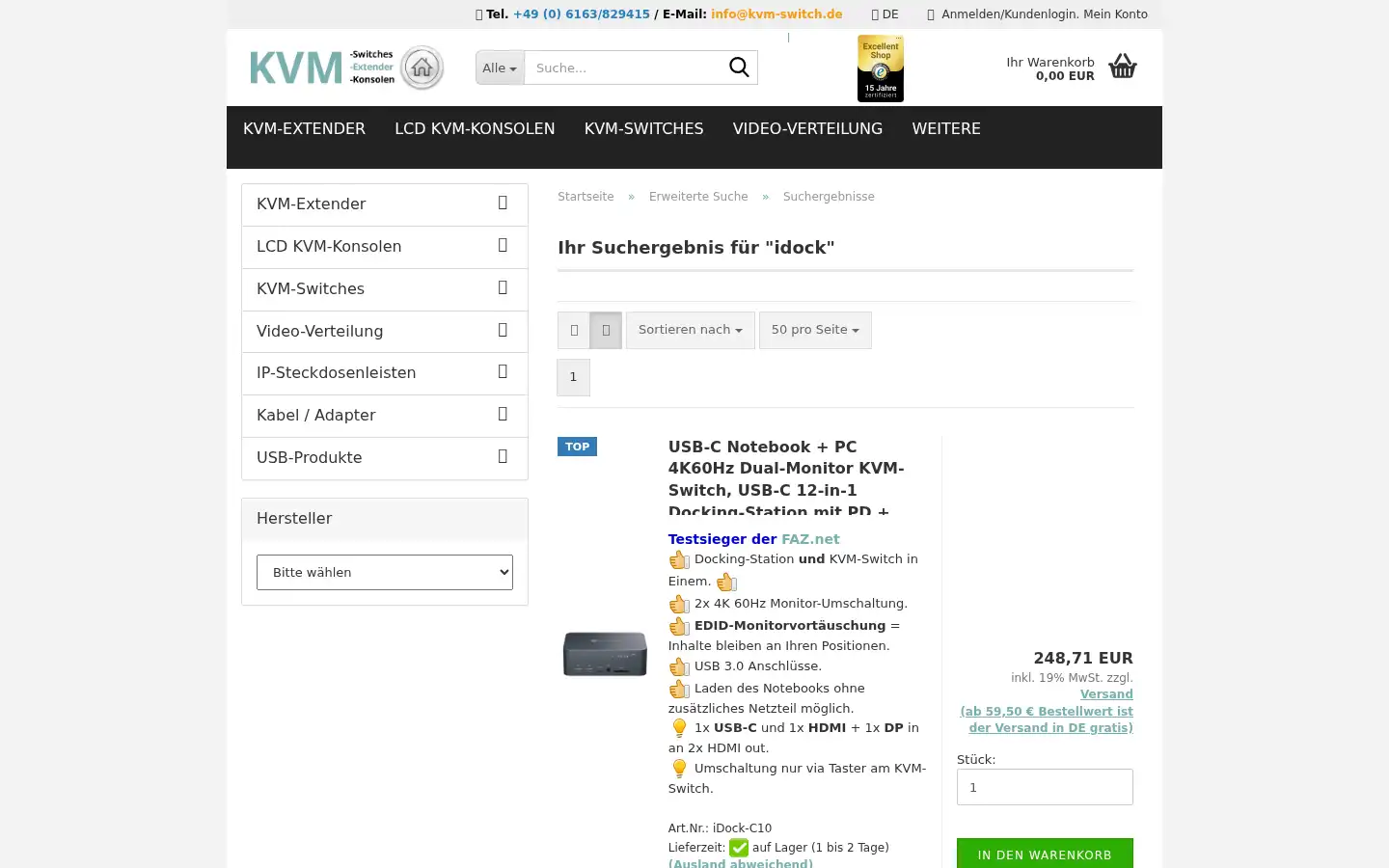Screen dimensions: 1389x868
Task: Expand Video-Verteilung sidebar arrow
Action: pos(503,331)
